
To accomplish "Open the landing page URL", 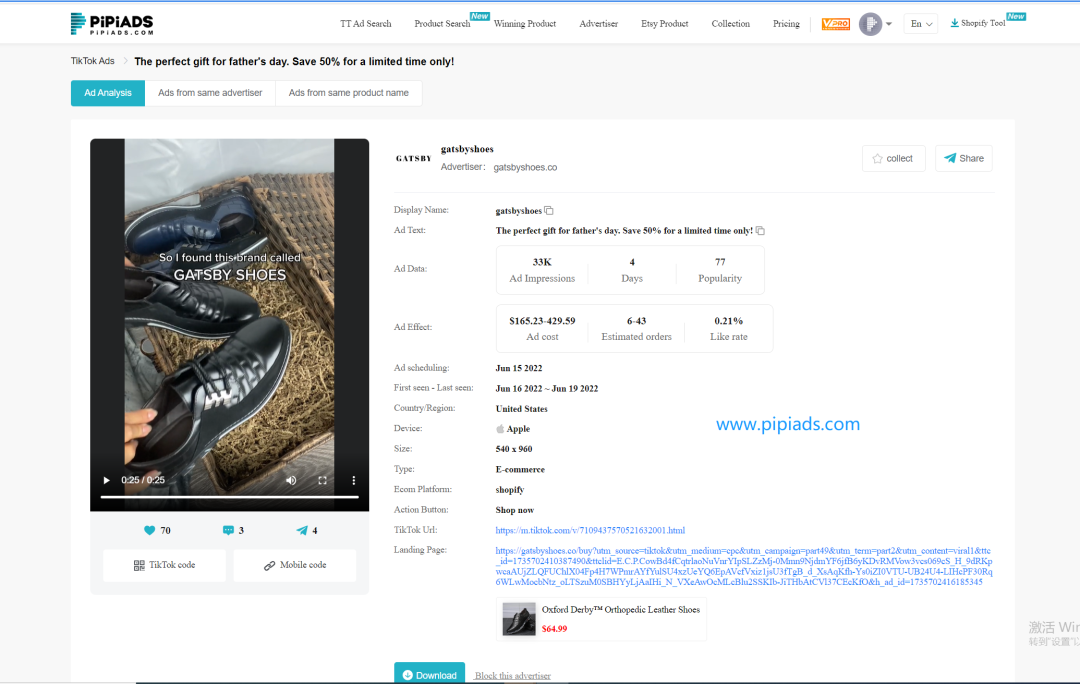I will (x=744, y=566).
